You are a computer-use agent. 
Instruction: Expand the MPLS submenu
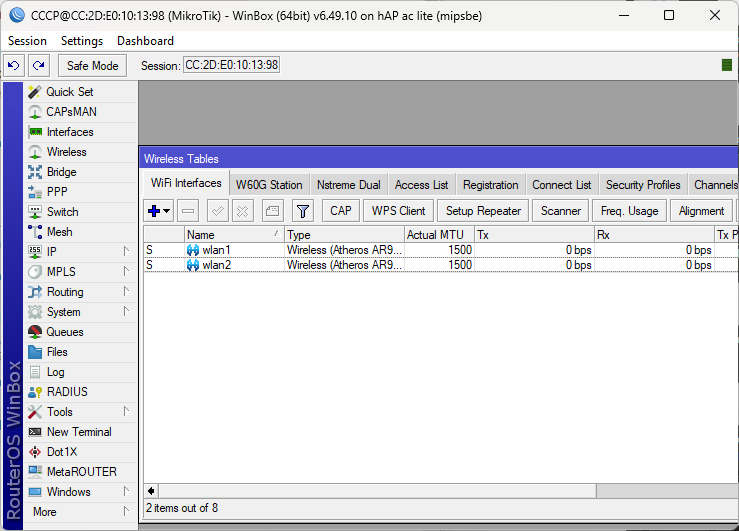tap(81, 272)
